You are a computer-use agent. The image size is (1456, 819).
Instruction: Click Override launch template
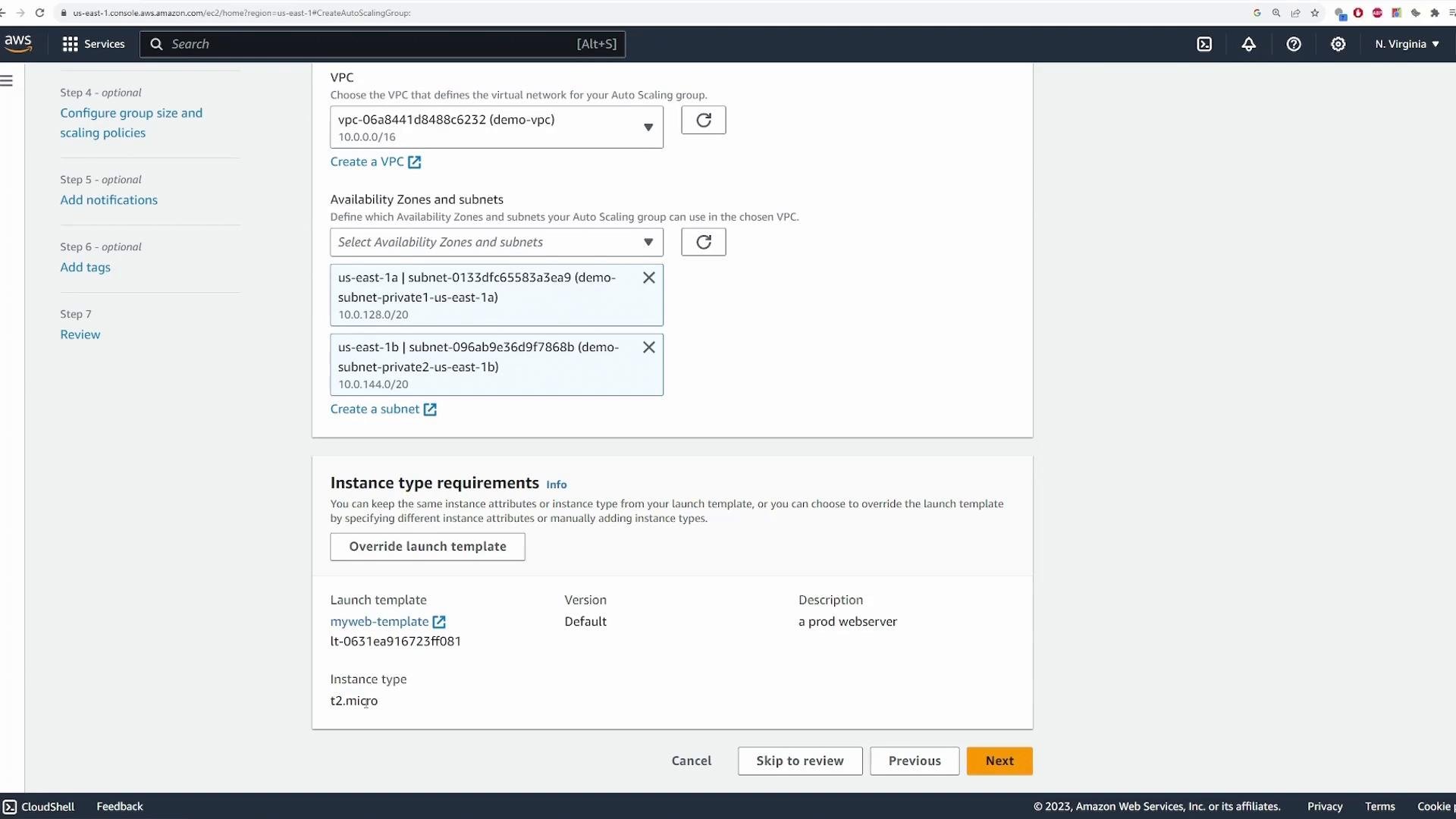[428, 547]
